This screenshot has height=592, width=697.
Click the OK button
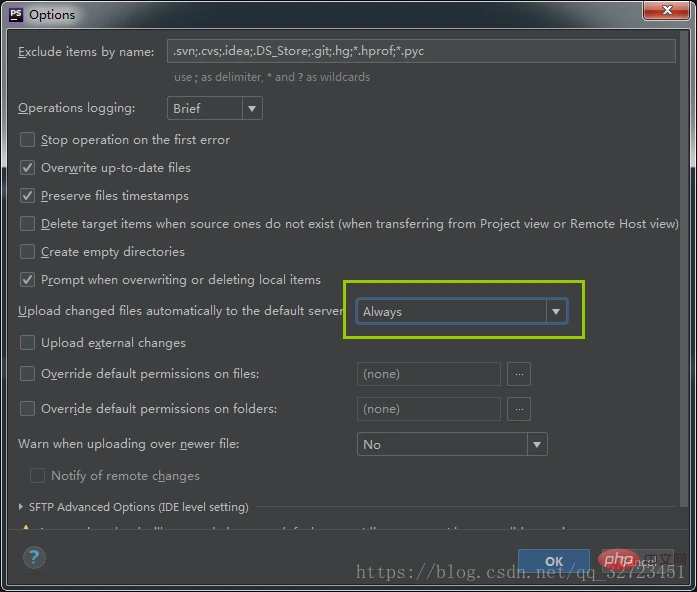[x=553, y=561]
